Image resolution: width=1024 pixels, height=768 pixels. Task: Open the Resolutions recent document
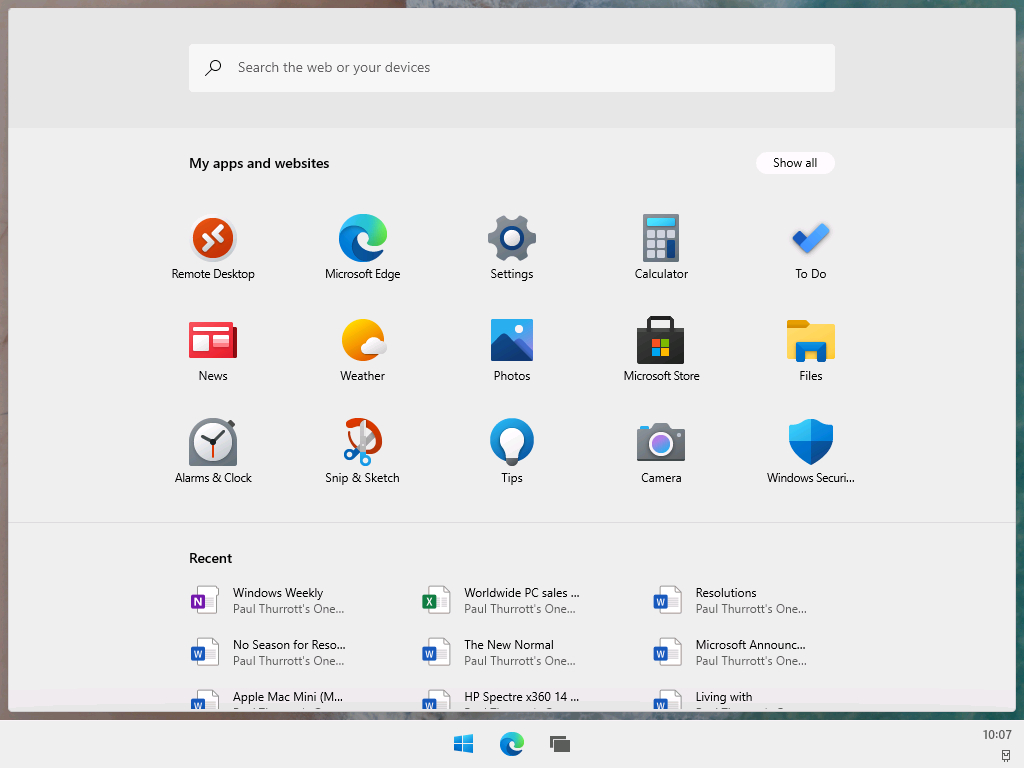click(x=730, y=600)
